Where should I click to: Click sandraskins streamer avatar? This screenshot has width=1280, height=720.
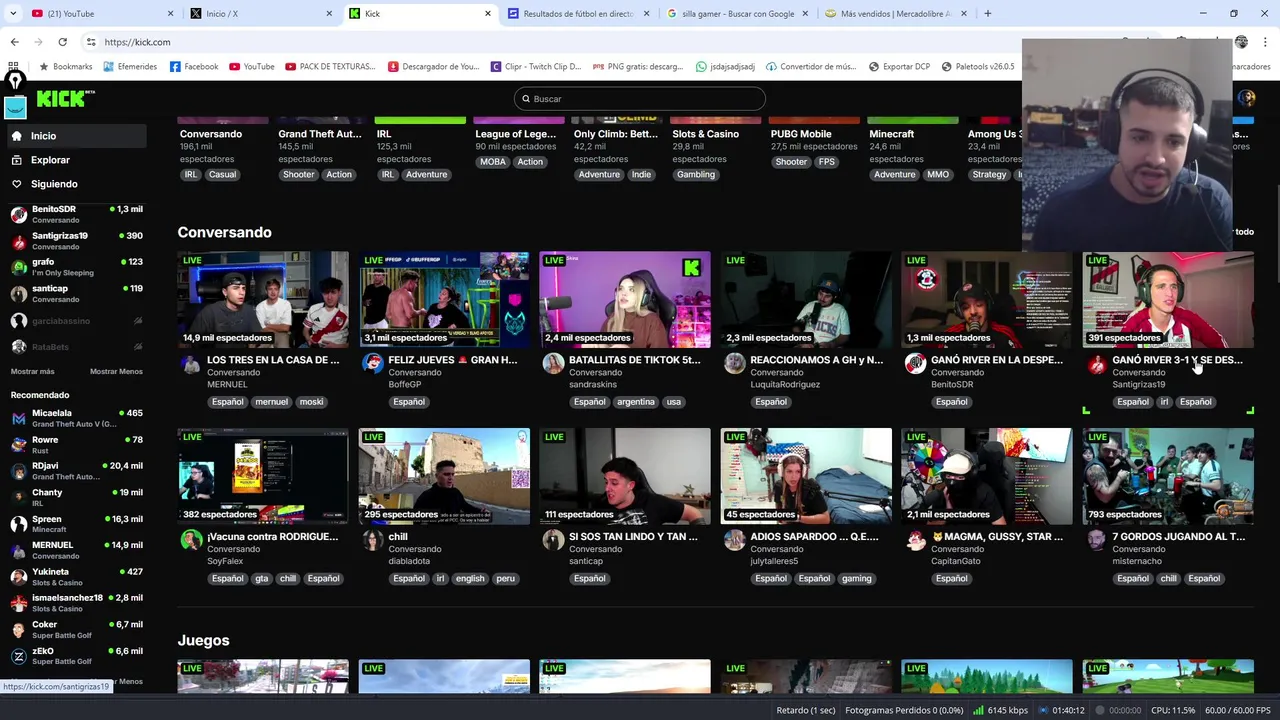pyautogui.click(x=553, y=365)
